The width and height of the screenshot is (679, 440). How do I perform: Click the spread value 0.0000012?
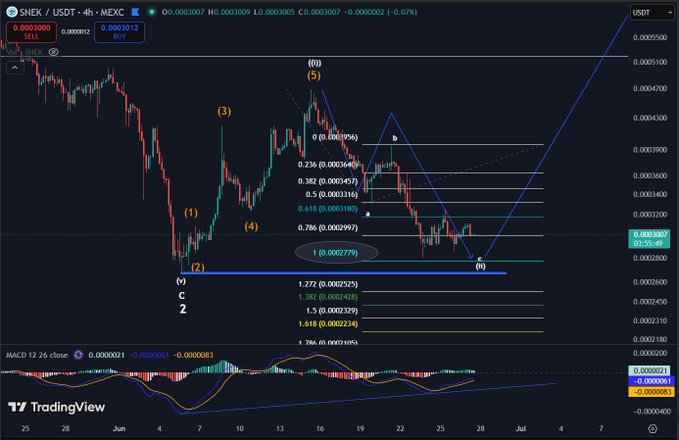coord(75,32)
